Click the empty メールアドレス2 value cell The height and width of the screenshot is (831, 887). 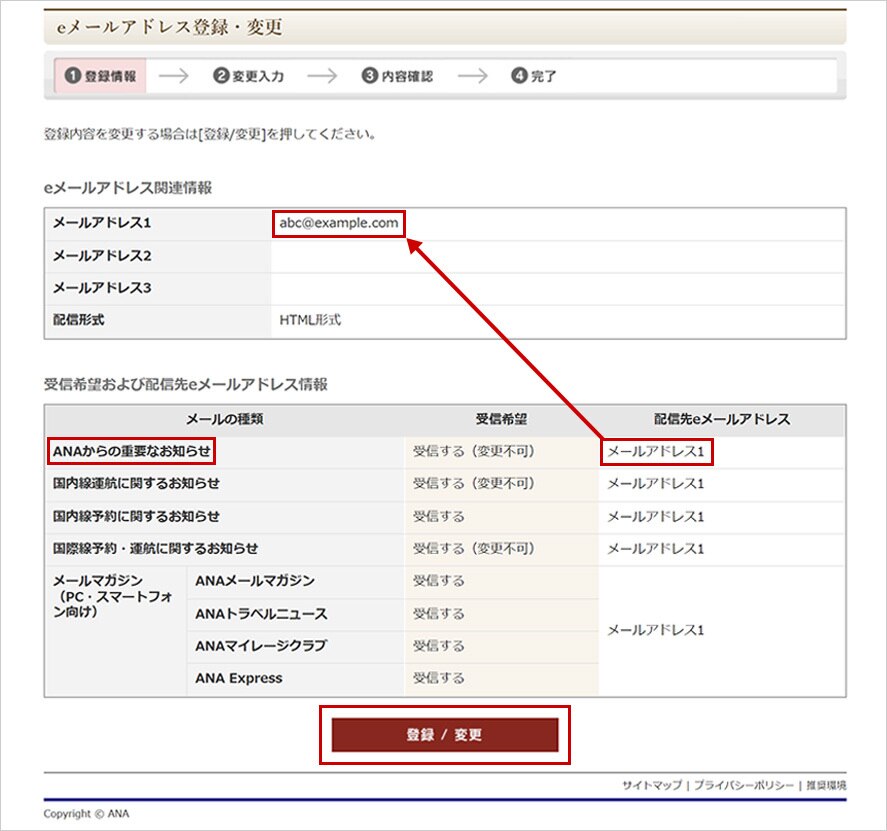pos(557,256)
